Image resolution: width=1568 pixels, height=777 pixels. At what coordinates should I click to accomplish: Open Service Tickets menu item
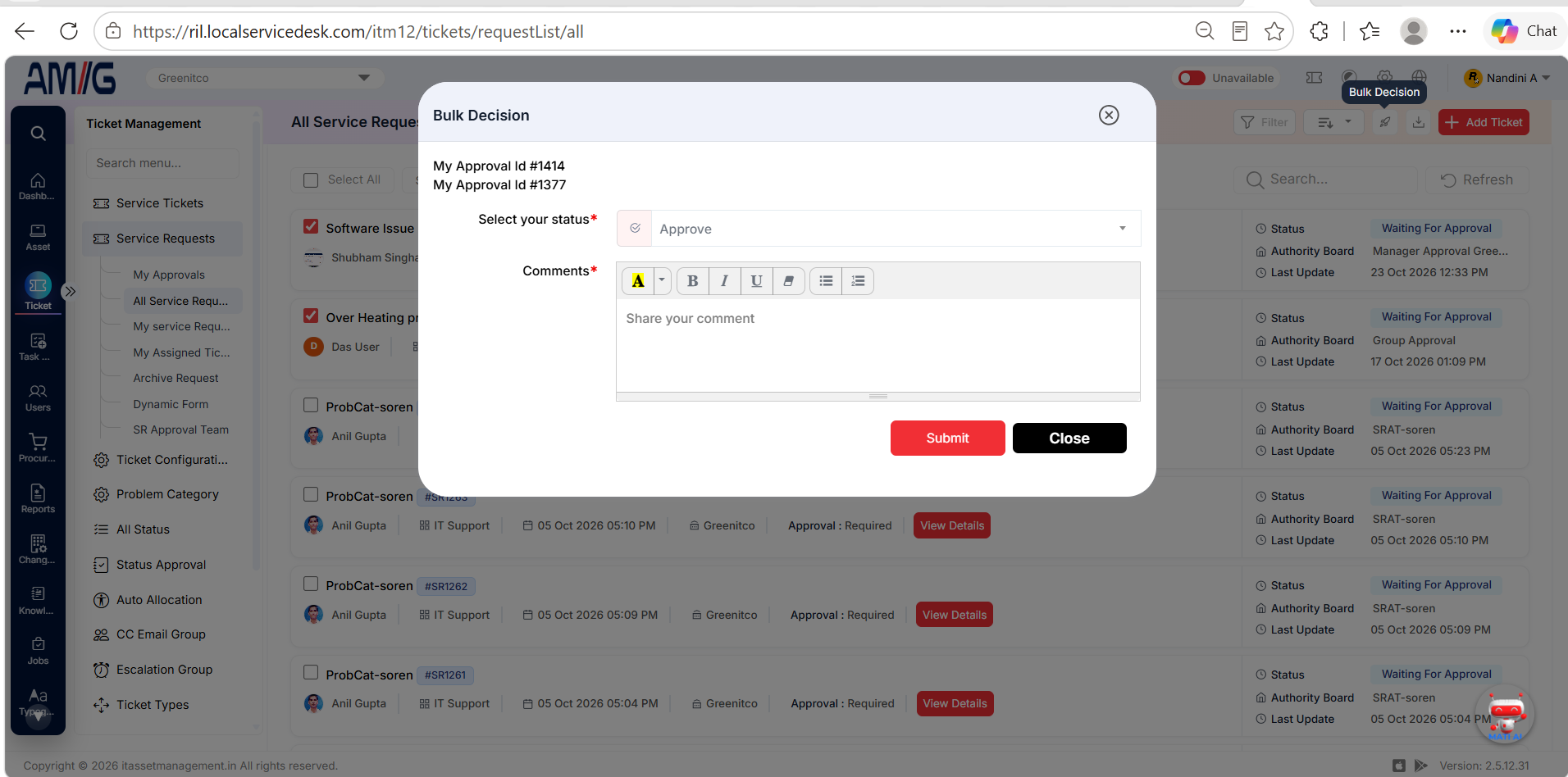tap(160, 203)
